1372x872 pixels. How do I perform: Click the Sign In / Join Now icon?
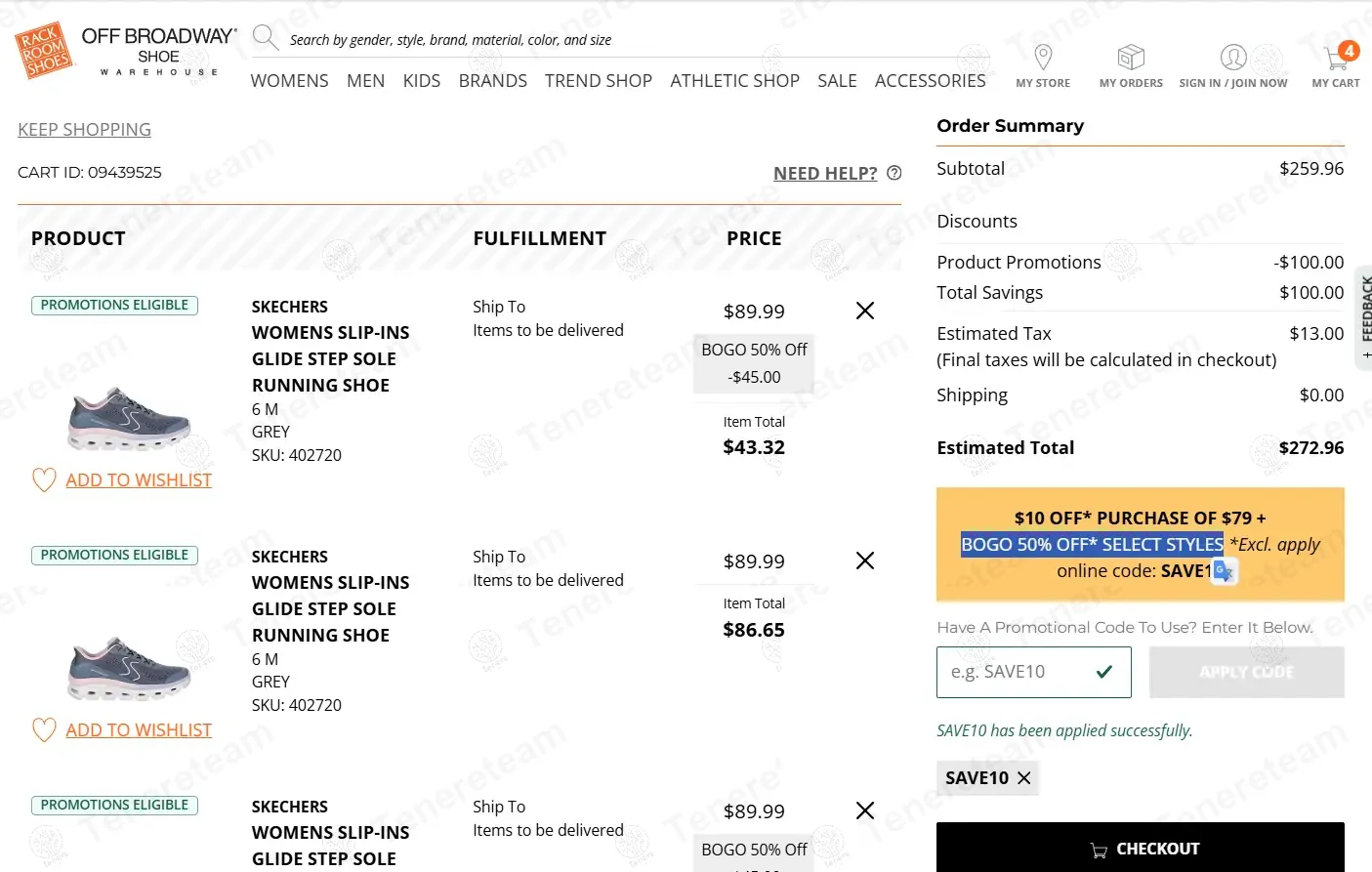click(x=1233, y=58)
